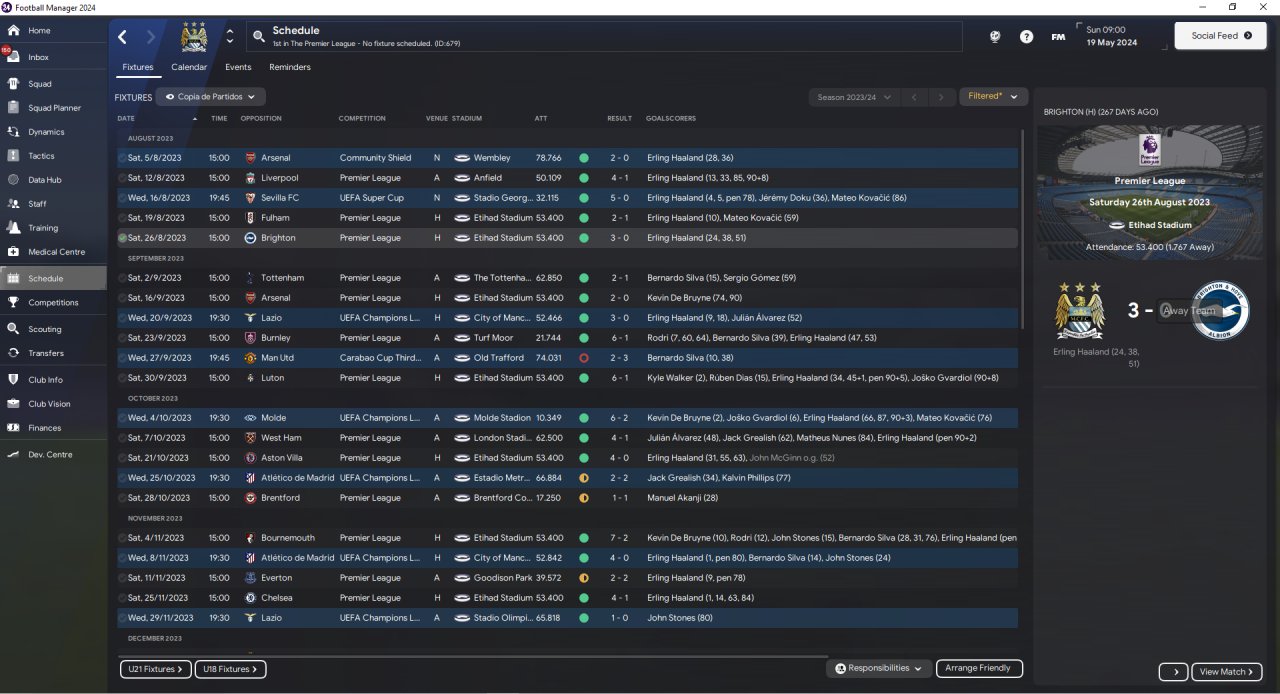Click the forward navigation arrow
The height and width of the screenshot is (694, 1280).
151,37
